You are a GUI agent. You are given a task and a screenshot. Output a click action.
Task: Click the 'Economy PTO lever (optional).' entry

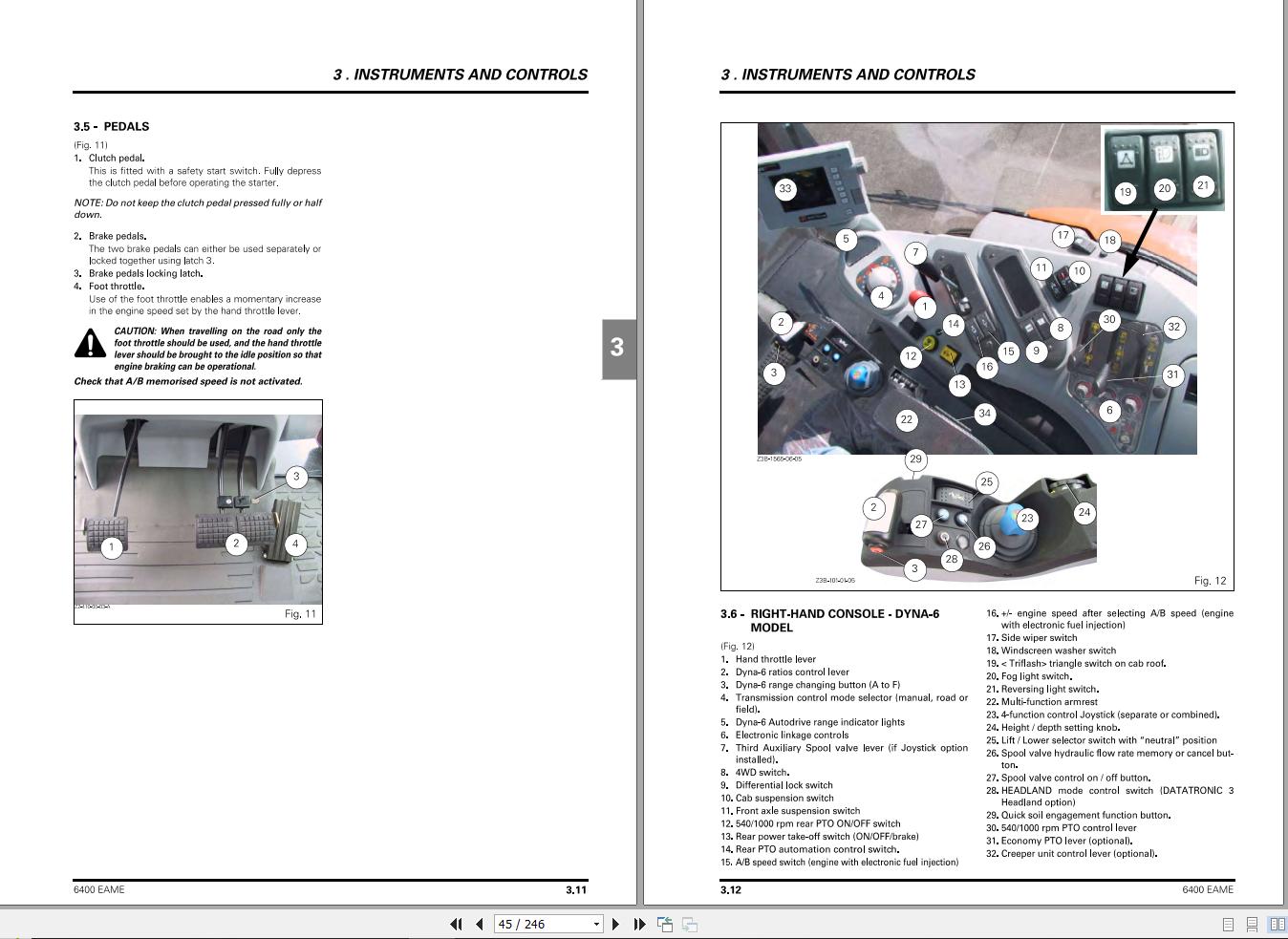1066,842
